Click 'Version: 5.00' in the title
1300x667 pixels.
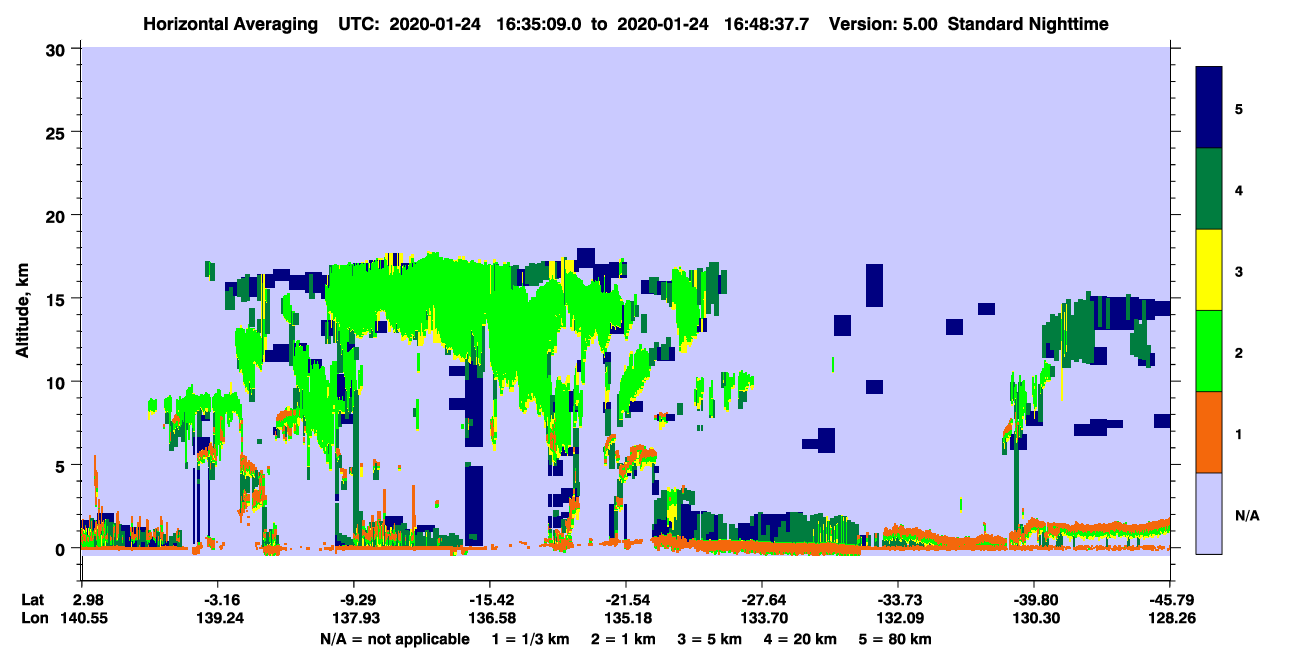(x=883, y=24)
